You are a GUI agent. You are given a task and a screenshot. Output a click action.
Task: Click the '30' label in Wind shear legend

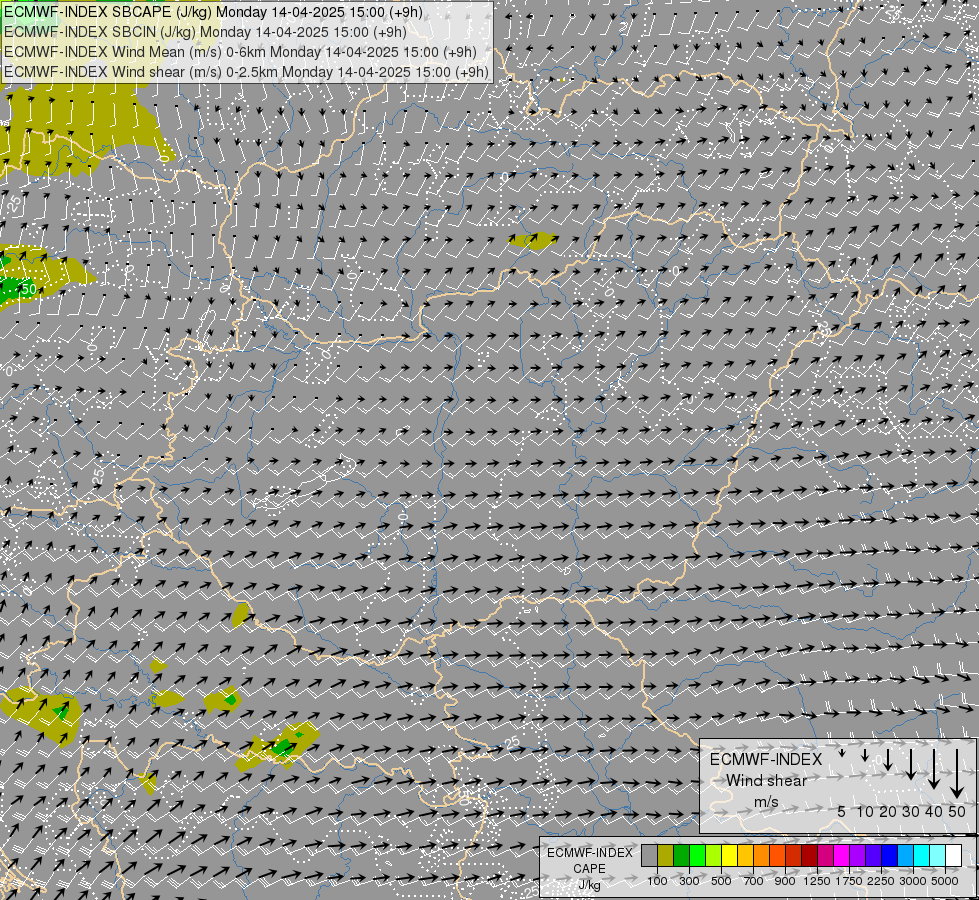[911, 811]
